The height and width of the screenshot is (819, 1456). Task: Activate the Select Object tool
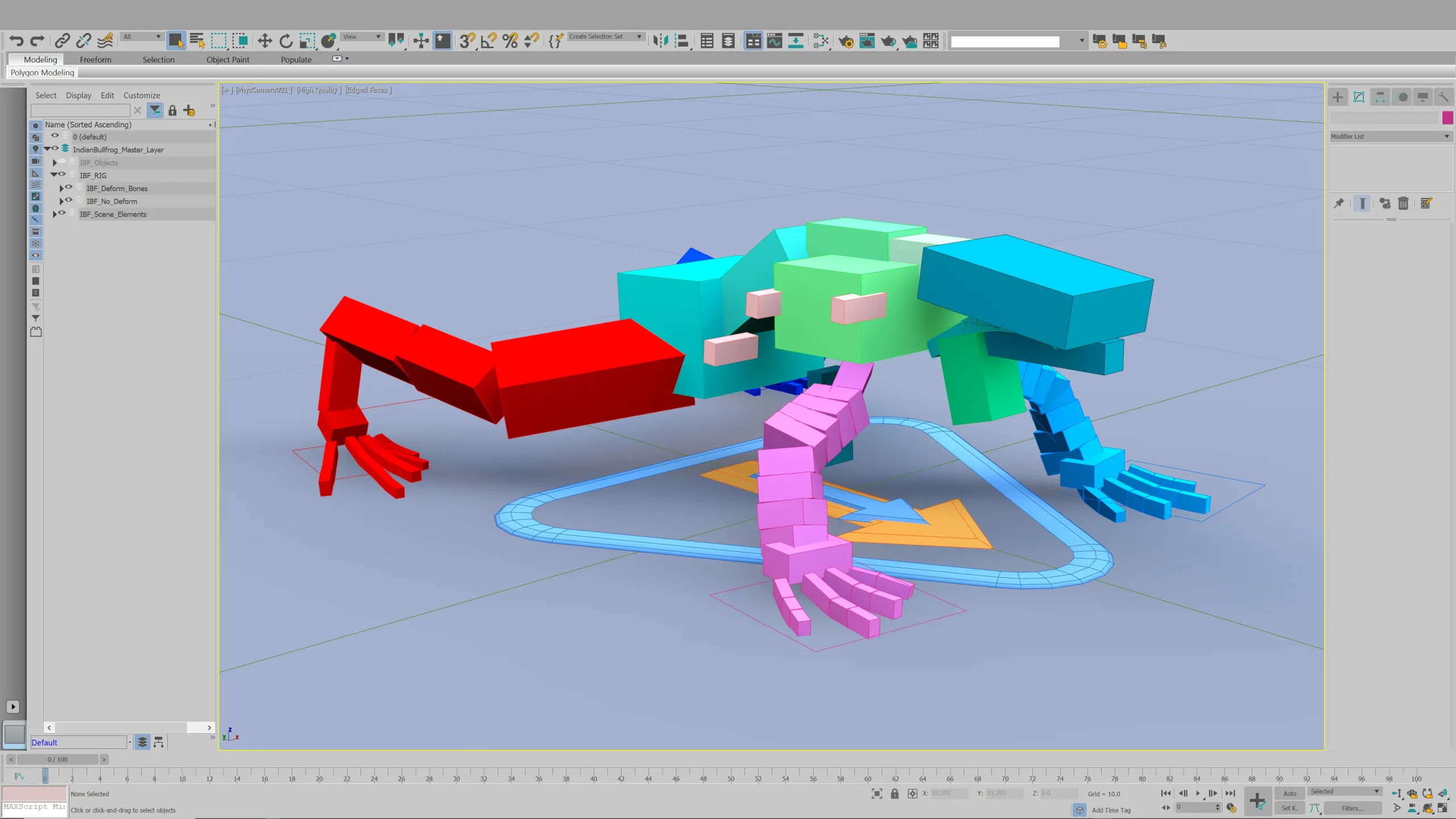(x=176, y=40)
